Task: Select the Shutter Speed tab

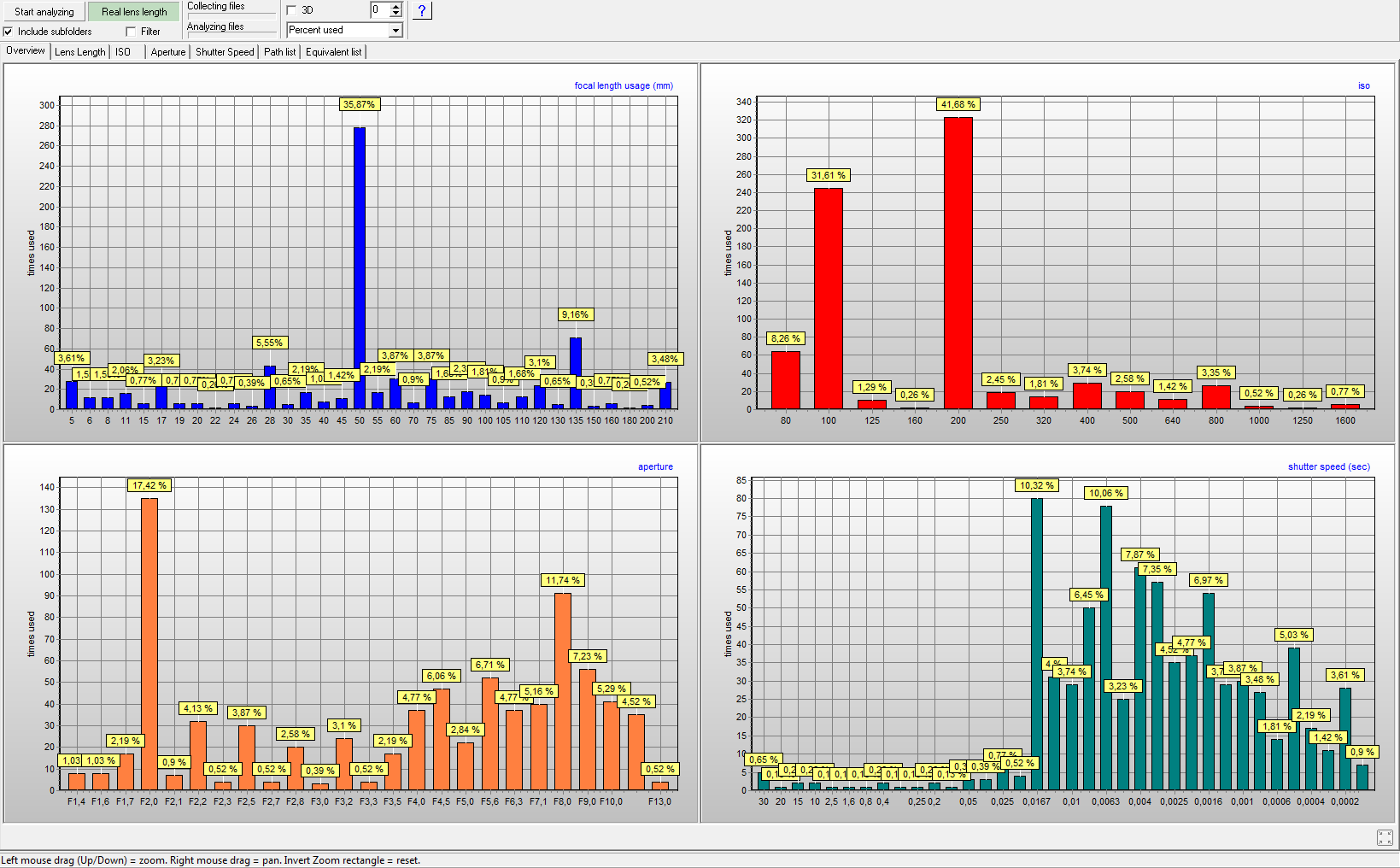Action: 225,52
